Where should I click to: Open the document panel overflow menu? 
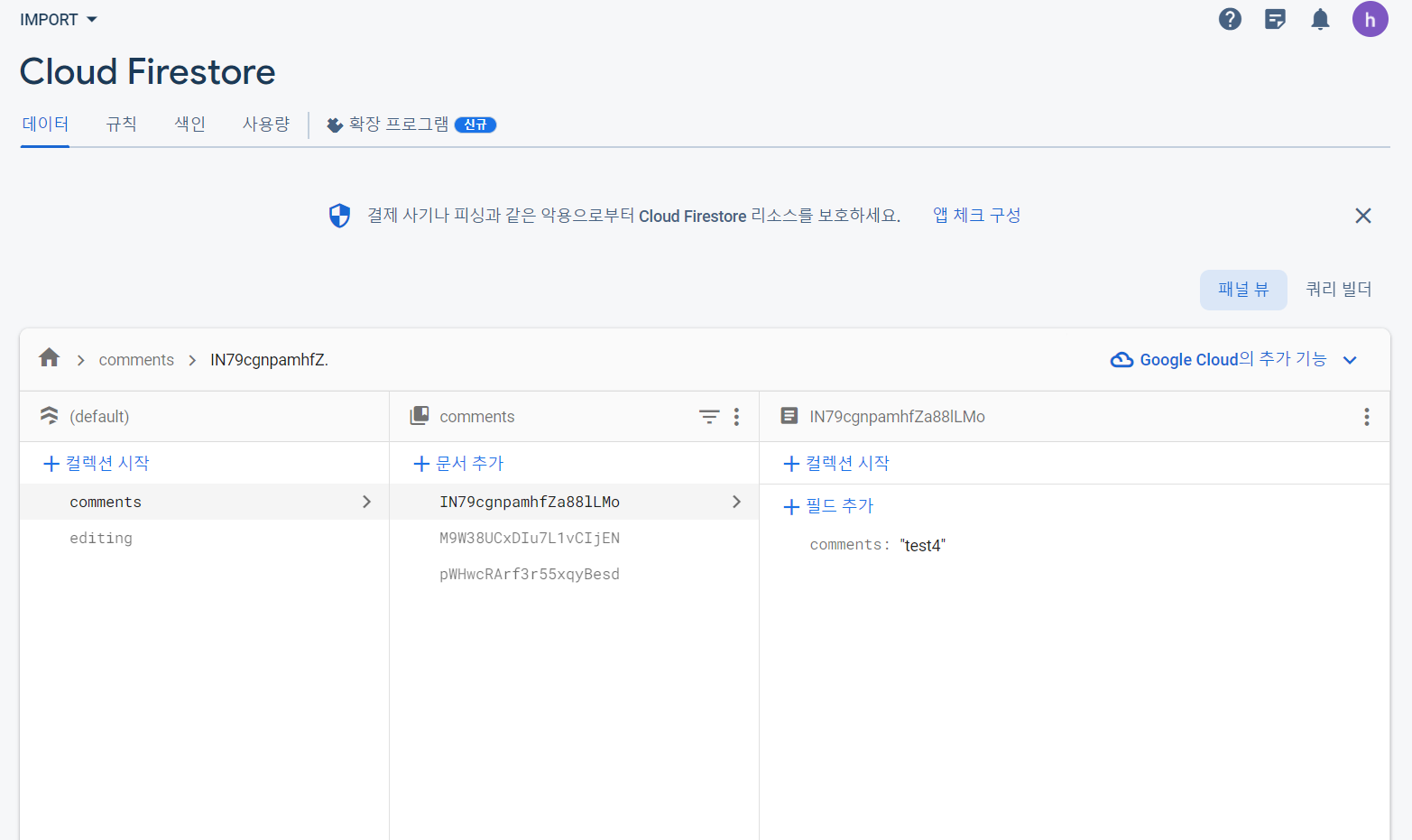pyautogui.click(x=1367, y=416)
